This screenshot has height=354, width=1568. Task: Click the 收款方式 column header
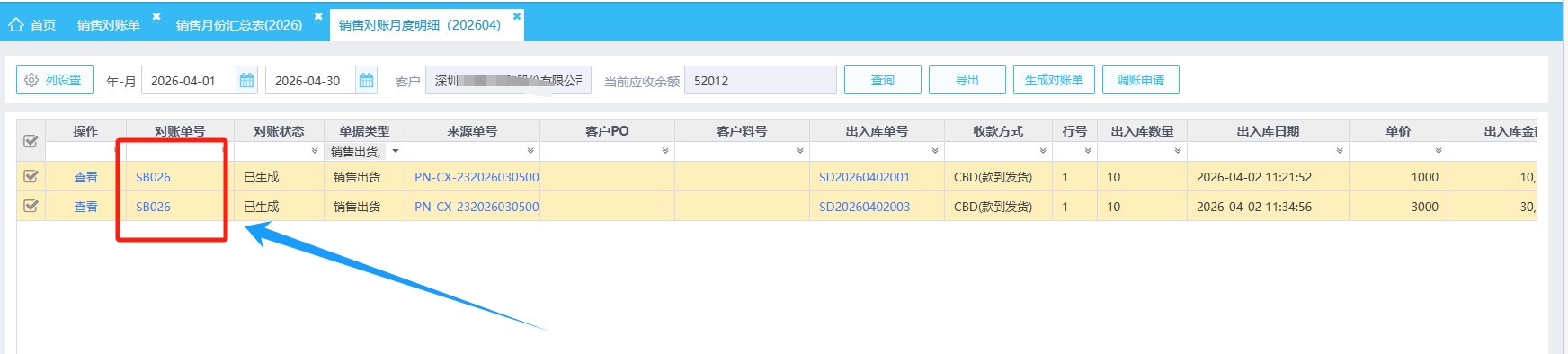coord(998,131)
